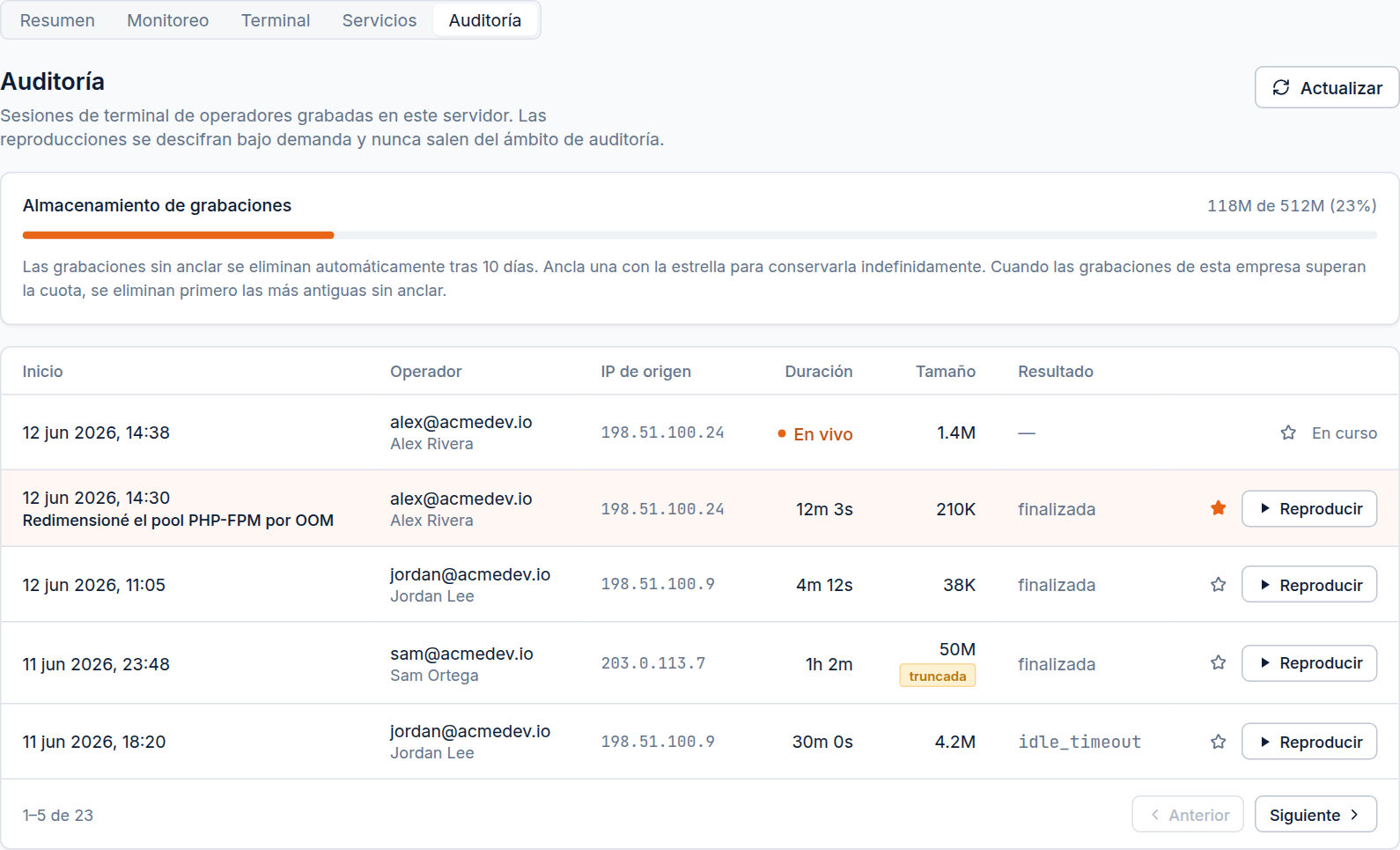Click the Operador column header

coord(426,372)
